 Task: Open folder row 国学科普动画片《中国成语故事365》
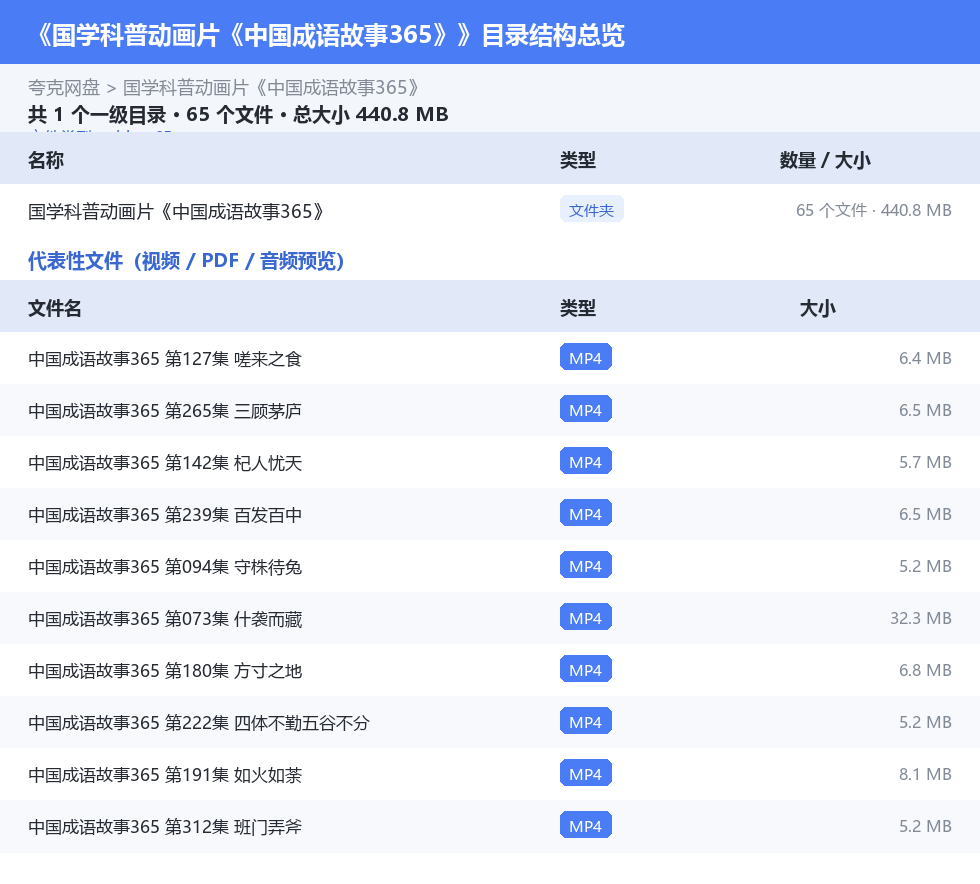pyautogui.click(x=490, y=211)
